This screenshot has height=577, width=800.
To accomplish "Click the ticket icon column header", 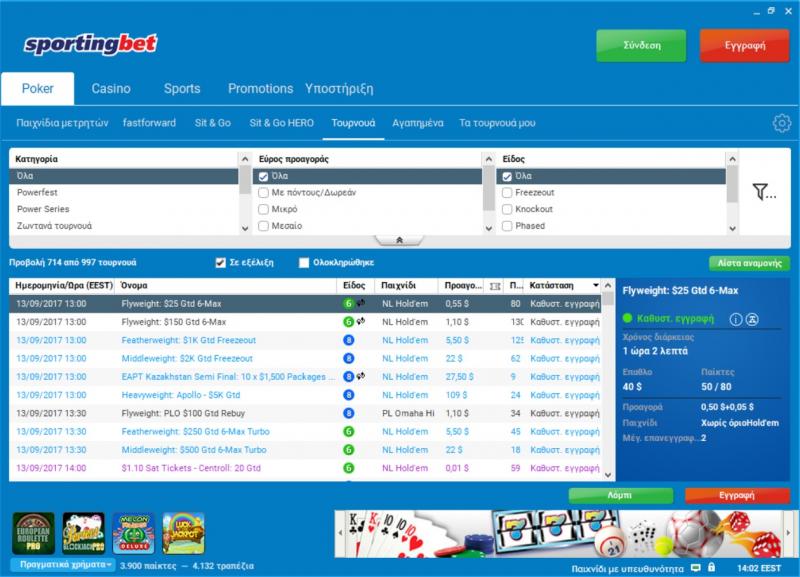I will pos(495,285).
